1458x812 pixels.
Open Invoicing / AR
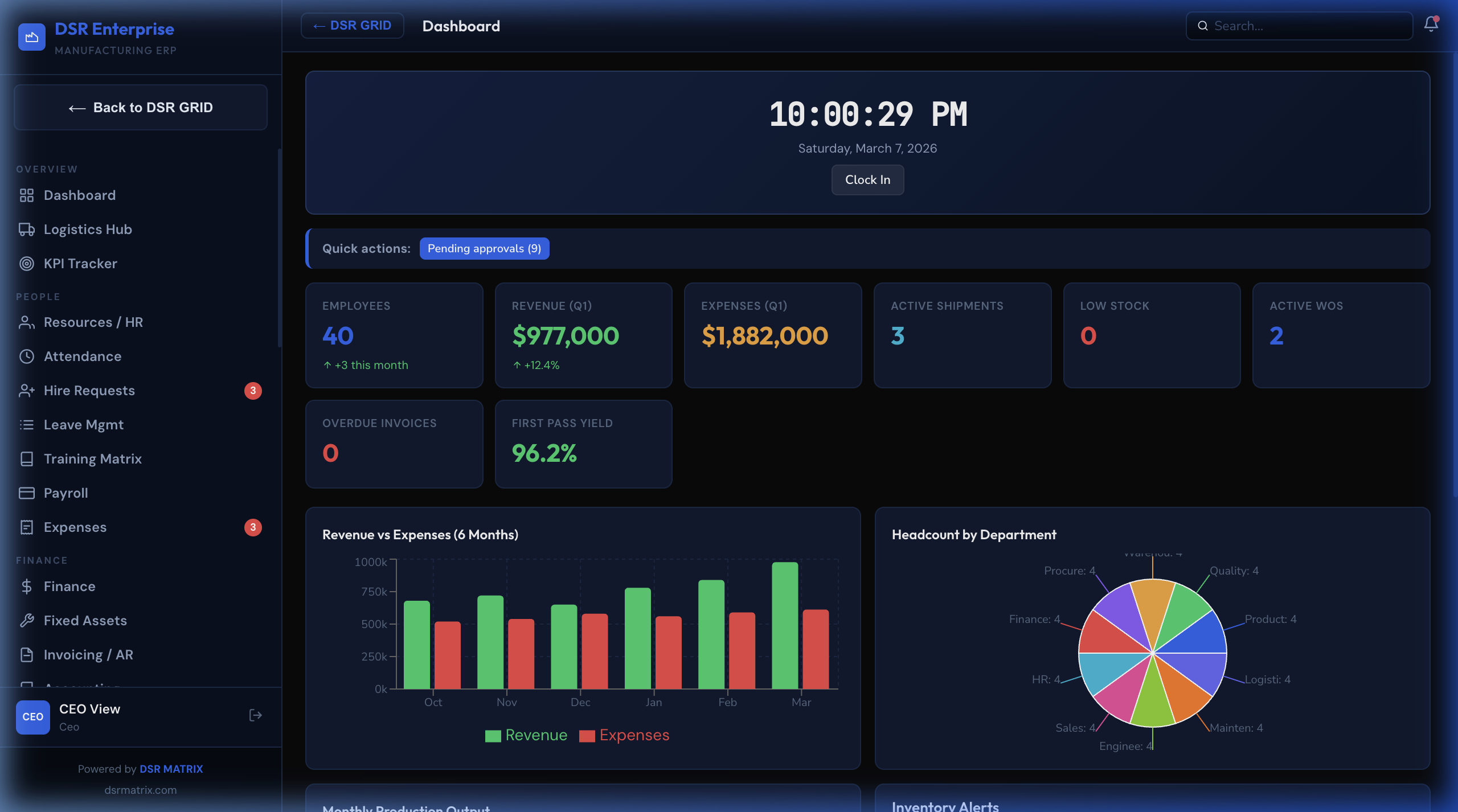[89, 654]
